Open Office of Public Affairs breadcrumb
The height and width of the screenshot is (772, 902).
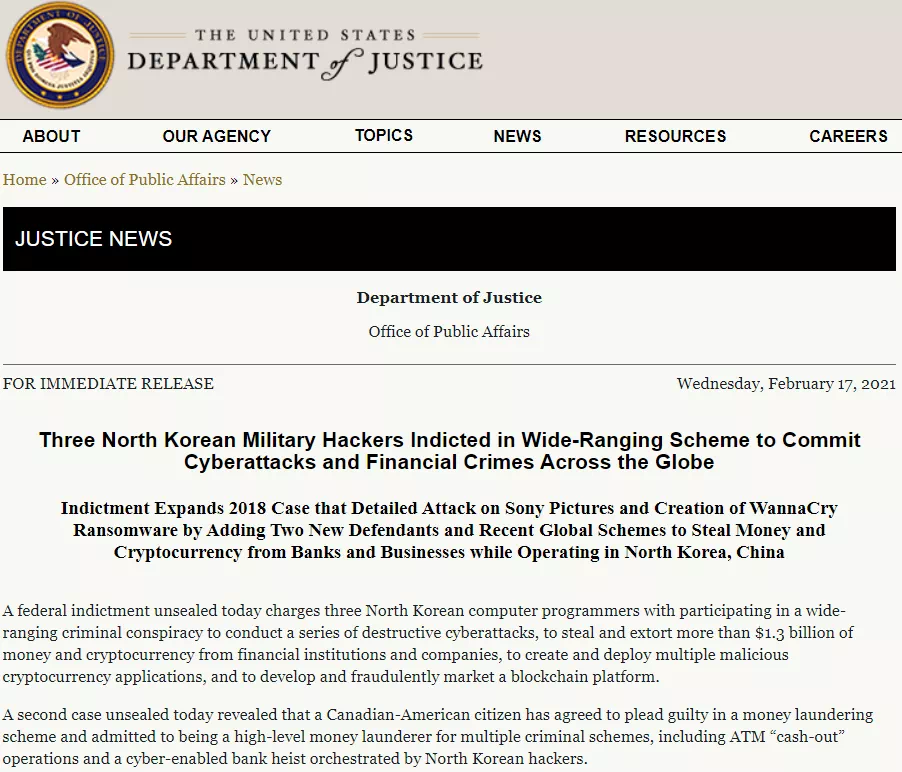(x=145, y=180)
